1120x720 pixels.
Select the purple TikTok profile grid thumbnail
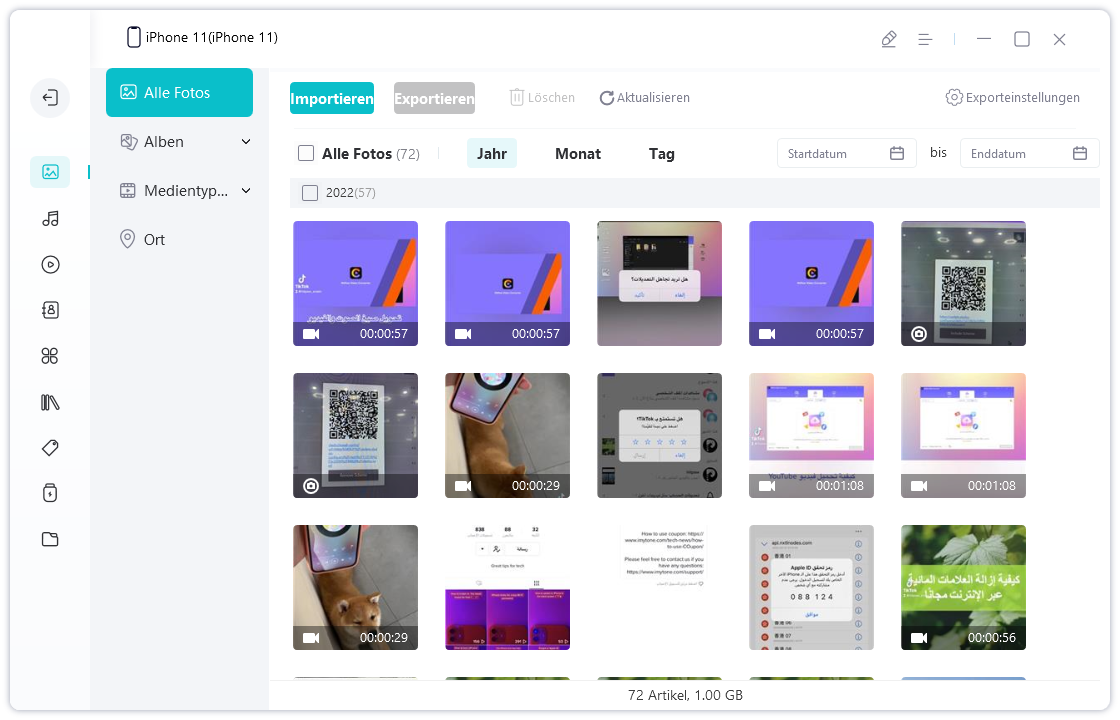pos(508,588)
